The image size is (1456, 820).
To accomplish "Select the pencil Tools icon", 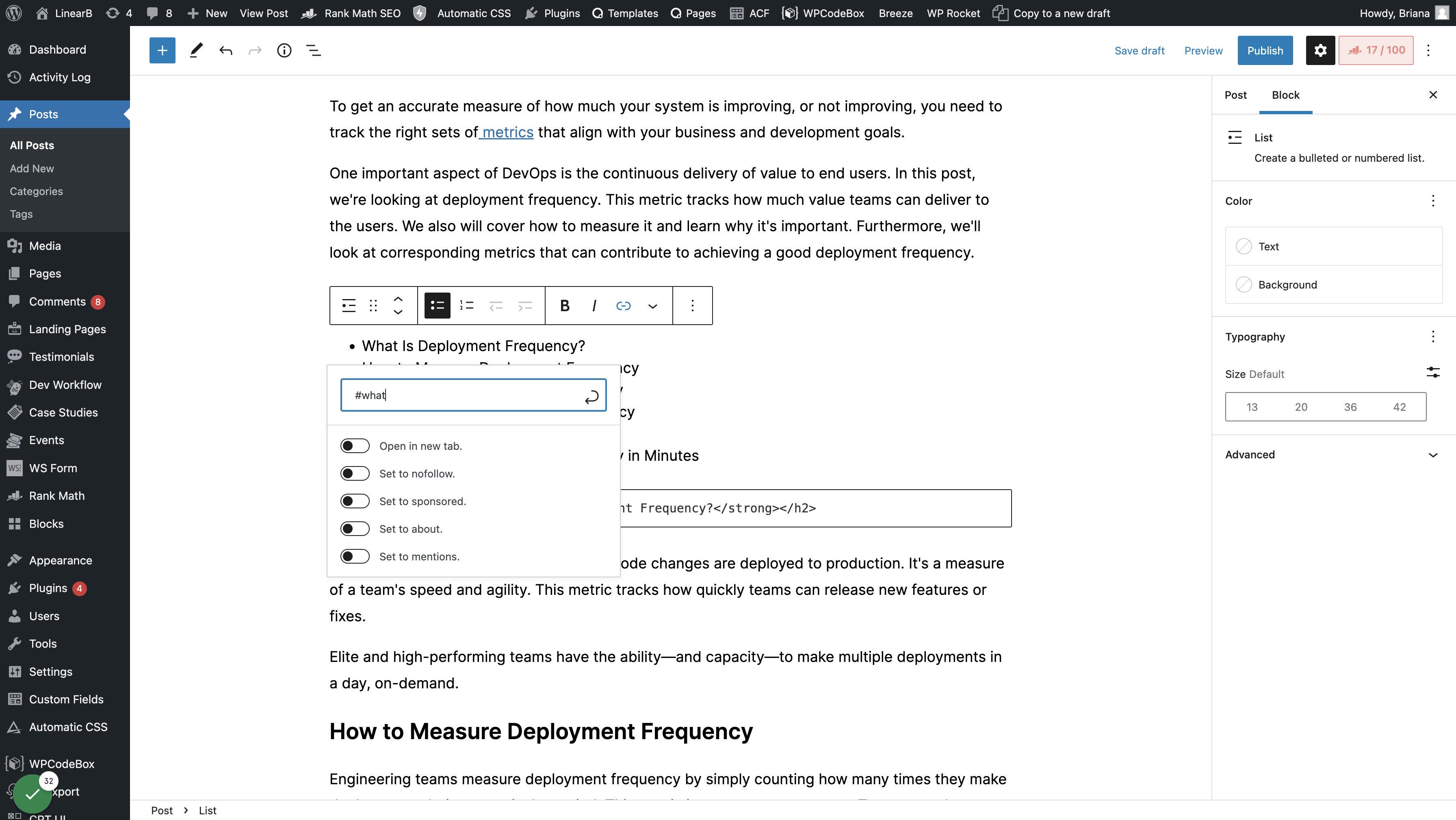I will [x=195, y=50].
